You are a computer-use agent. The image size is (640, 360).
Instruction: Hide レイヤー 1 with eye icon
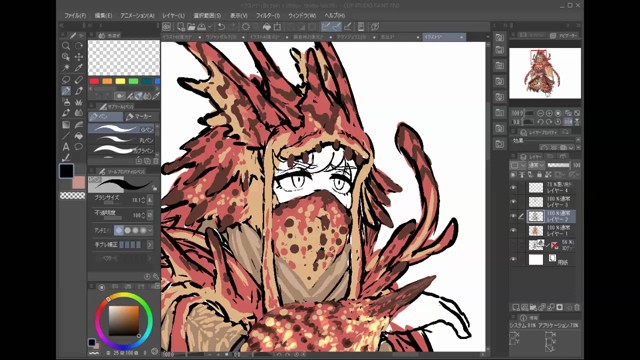tap(513, 230)
